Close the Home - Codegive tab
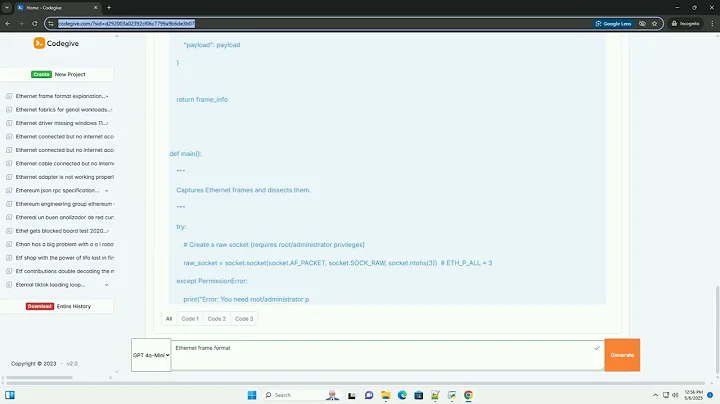The height and width of the screenshot is (404, 720). pyautogui.click(x=96, y=7)
